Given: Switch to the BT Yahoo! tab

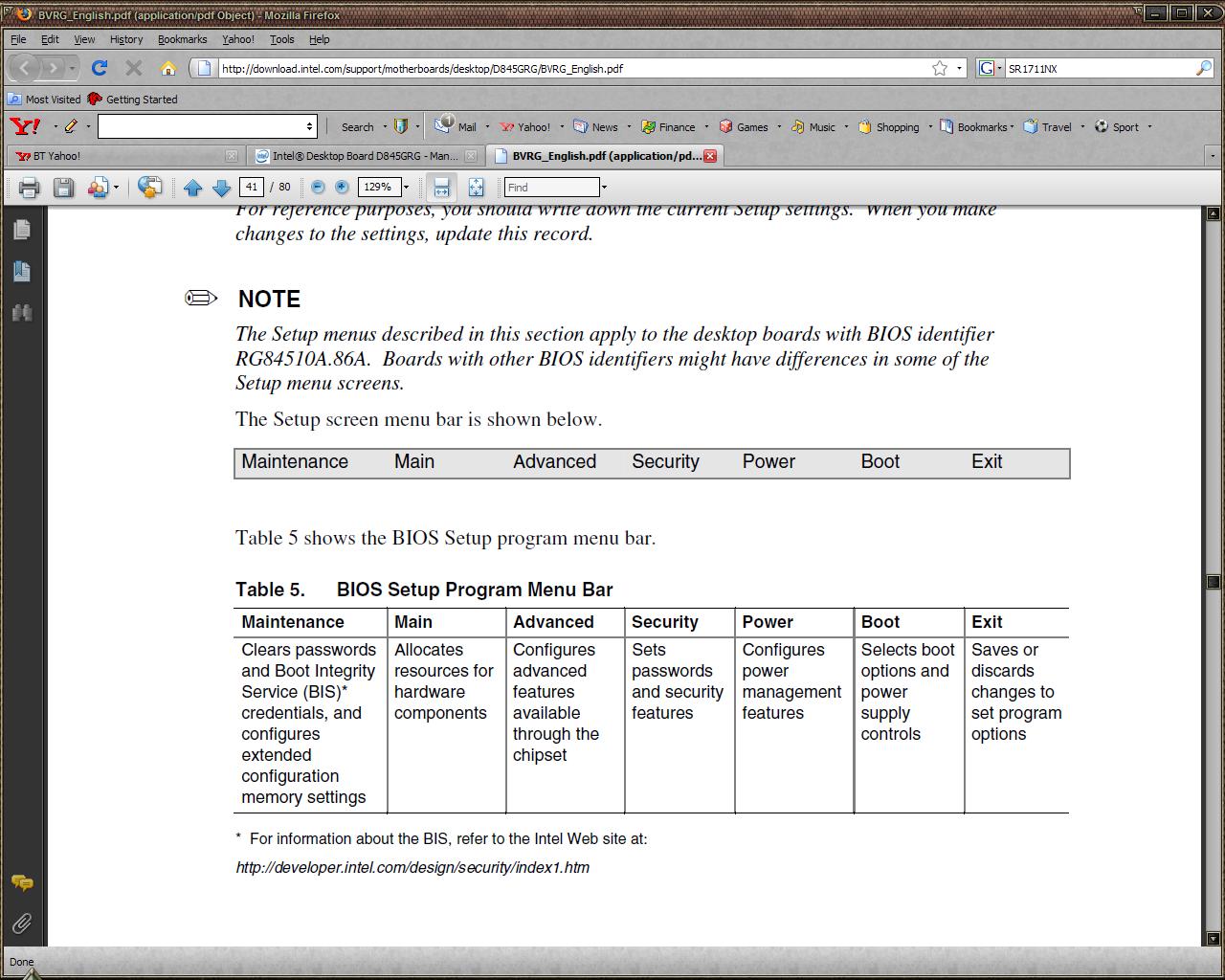Looking at the screenshot, I should pos(123,156).
